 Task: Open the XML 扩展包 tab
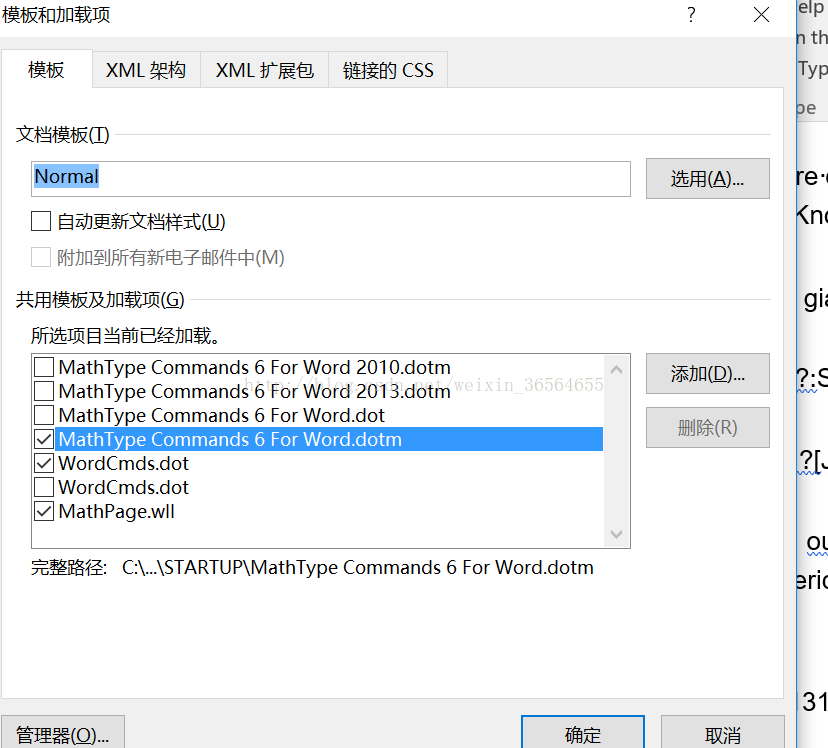coord(265,70)
